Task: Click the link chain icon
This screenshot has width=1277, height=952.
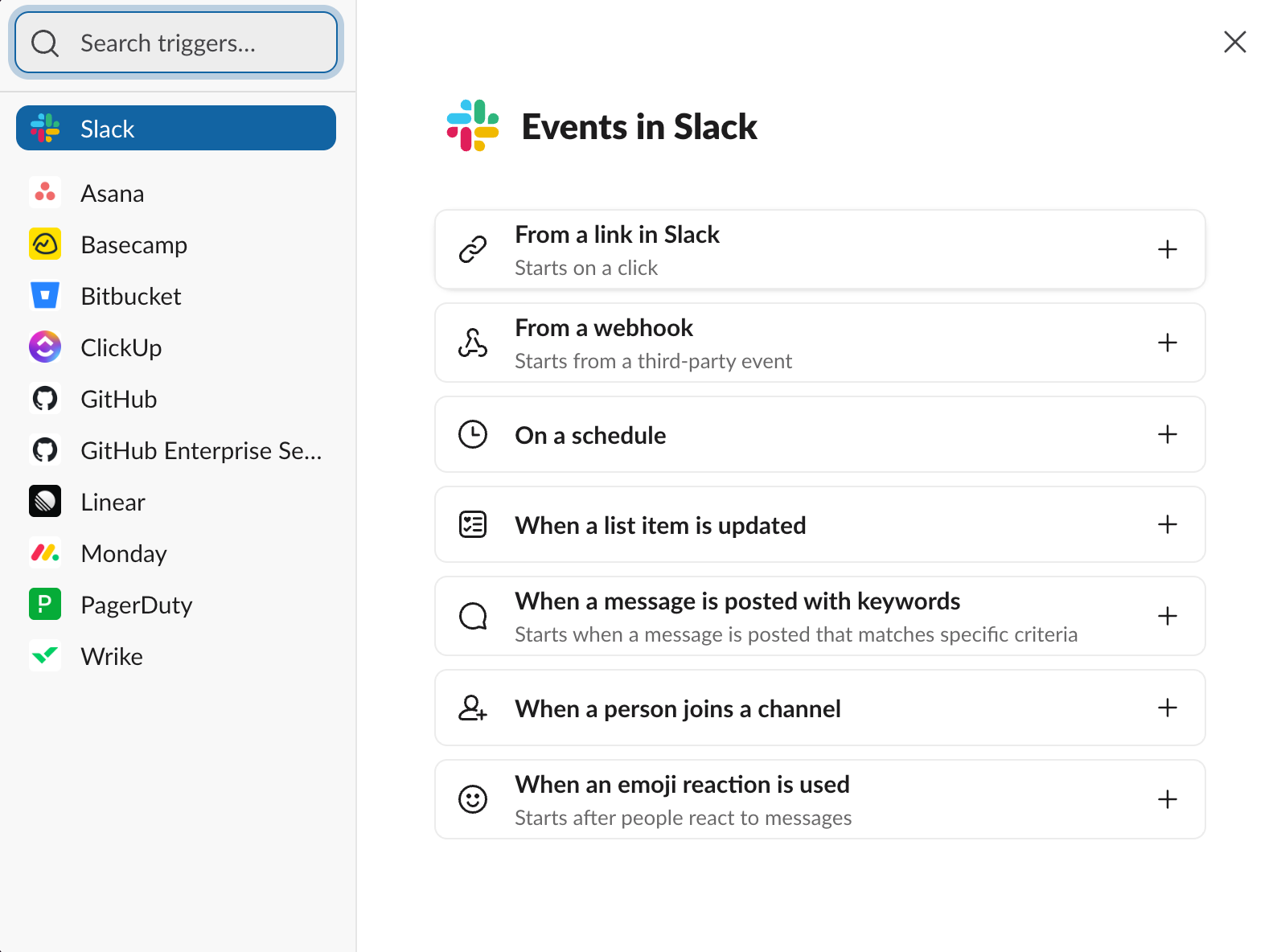Action: (473, 249)
